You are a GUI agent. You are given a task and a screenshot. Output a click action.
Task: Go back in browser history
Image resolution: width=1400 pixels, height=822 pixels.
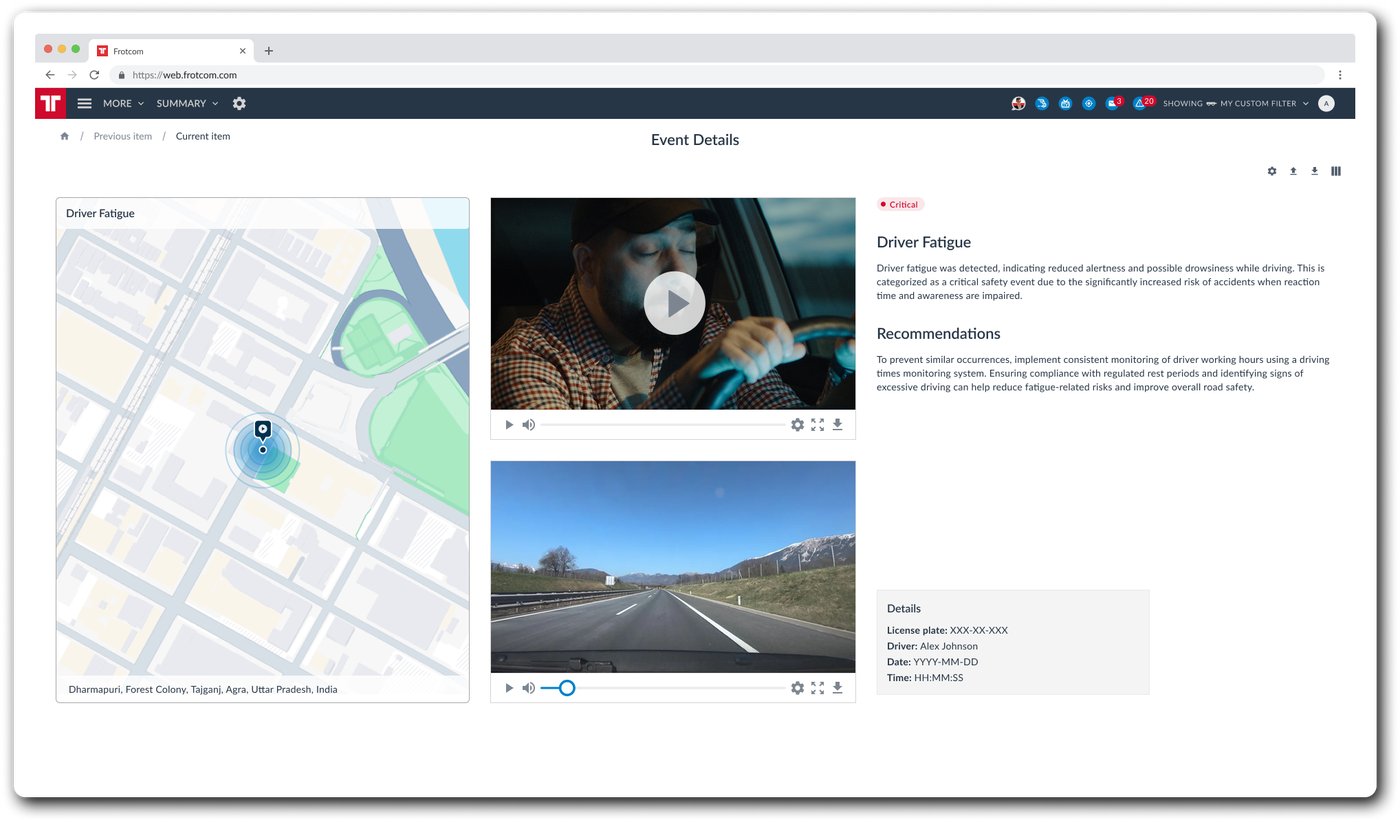(50, 75)
